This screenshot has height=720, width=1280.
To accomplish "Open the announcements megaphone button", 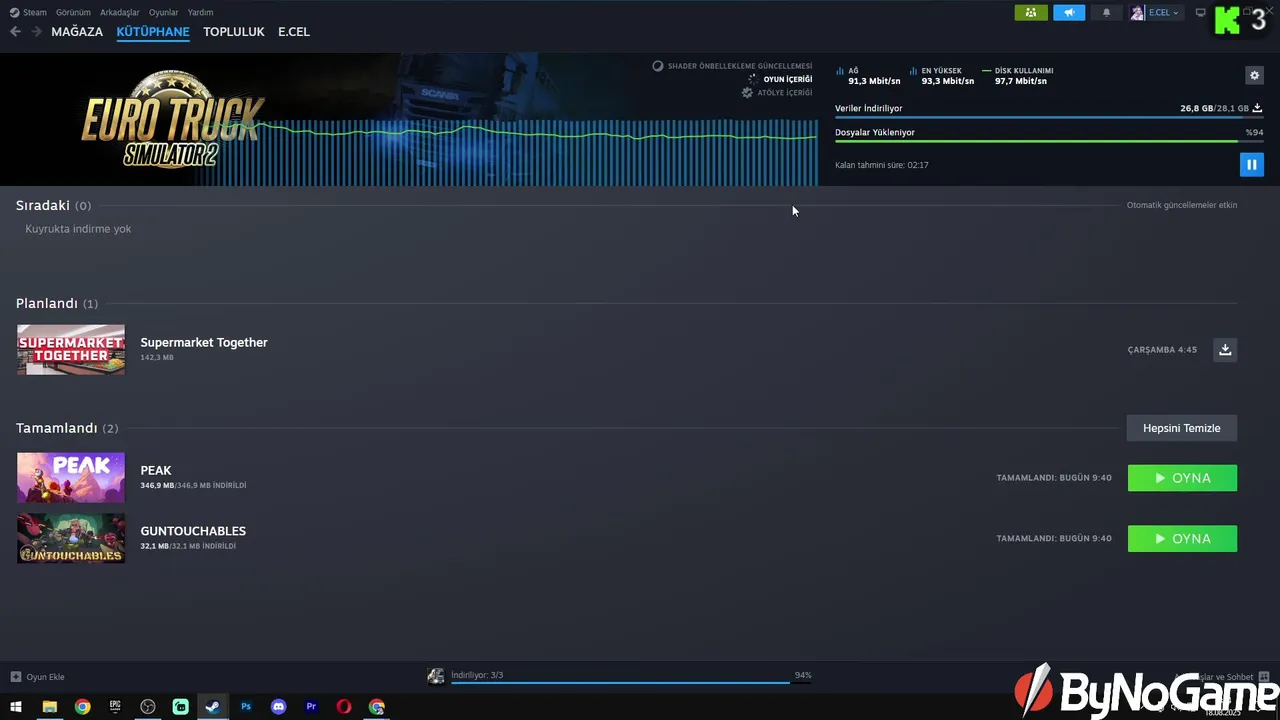I will (x=1069, y=13).
